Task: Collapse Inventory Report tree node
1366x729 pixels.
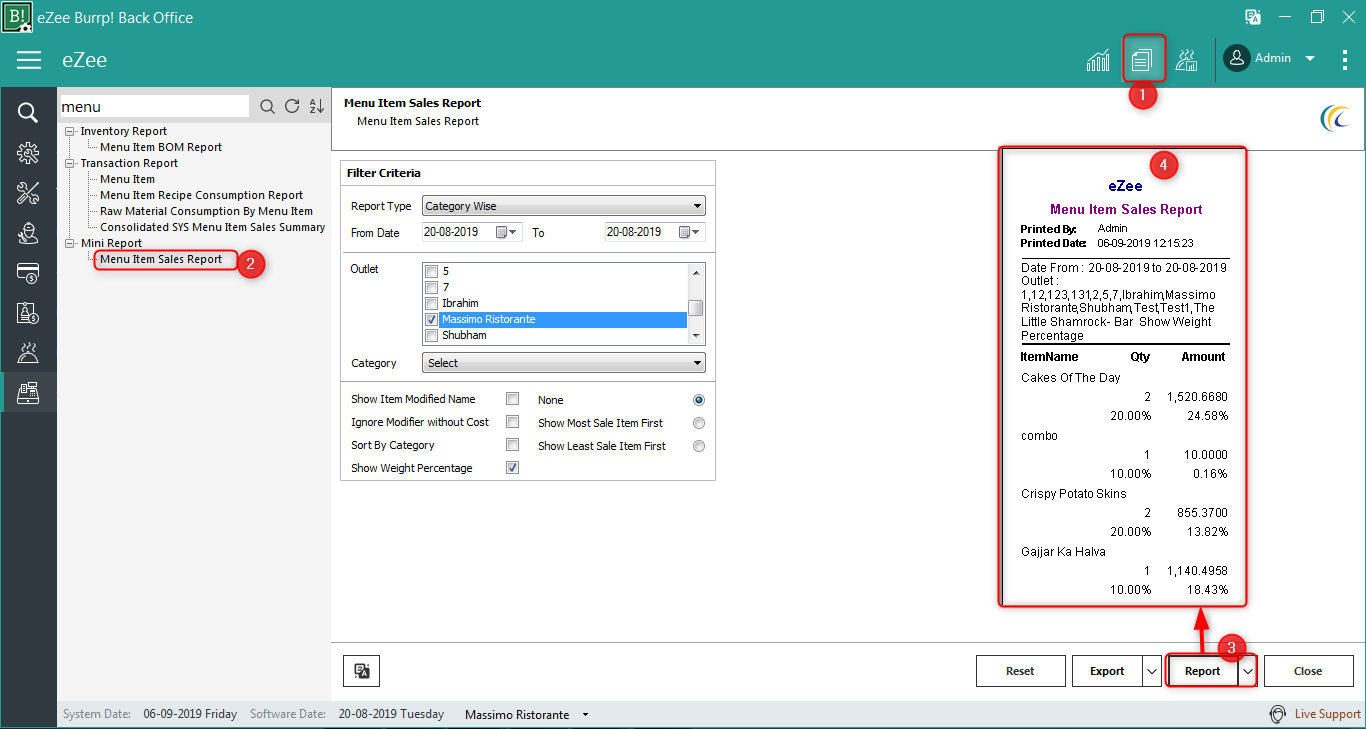Action: coord(69,131)
